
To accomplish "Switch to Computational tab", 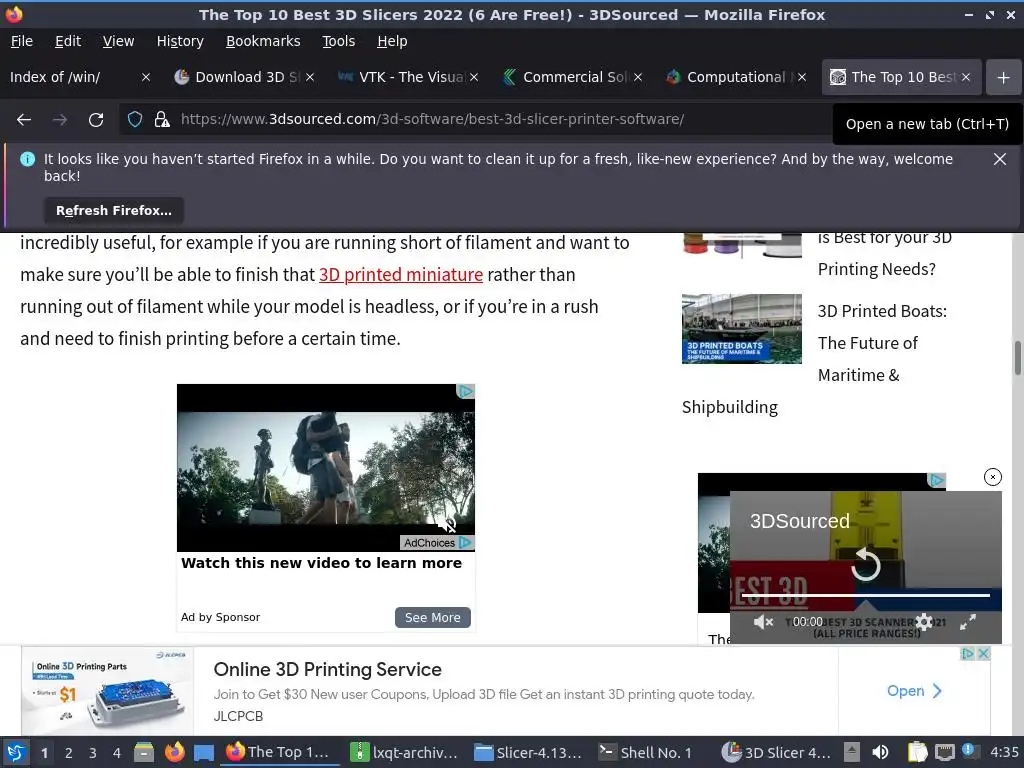I will [x=735, y=77].
